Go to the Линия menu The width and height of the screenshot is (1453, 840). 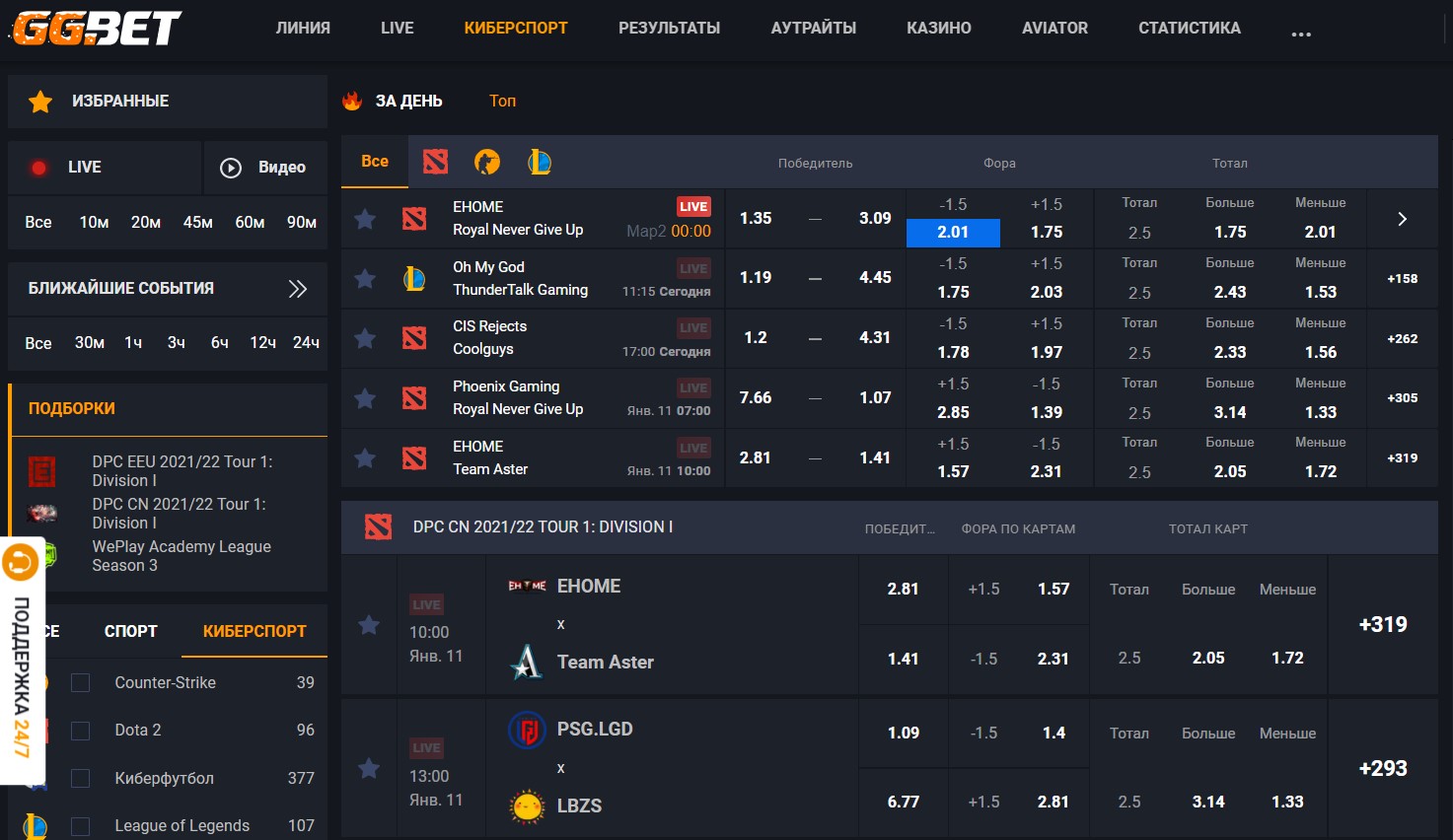pyautogui.click(x=303, y=29)
